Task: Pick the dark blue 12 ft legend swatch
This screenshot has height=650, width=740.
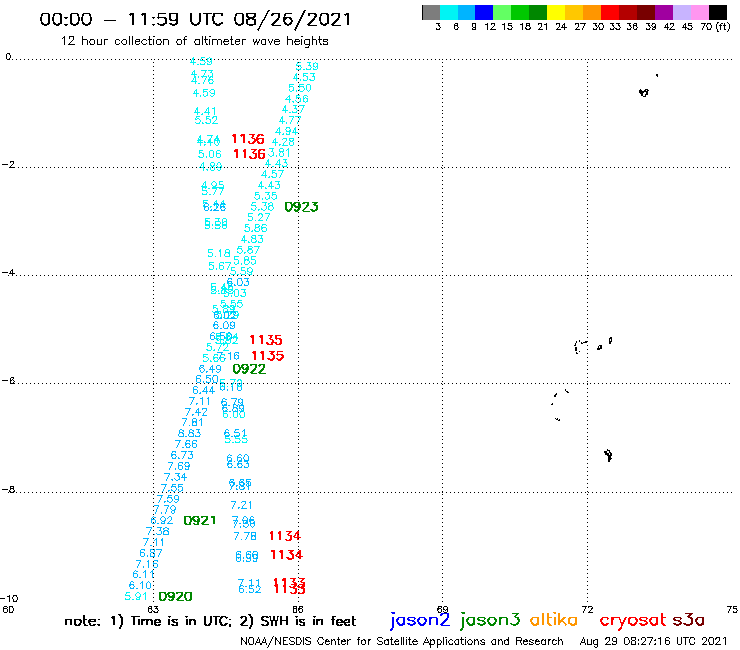Action: point(485,12)
